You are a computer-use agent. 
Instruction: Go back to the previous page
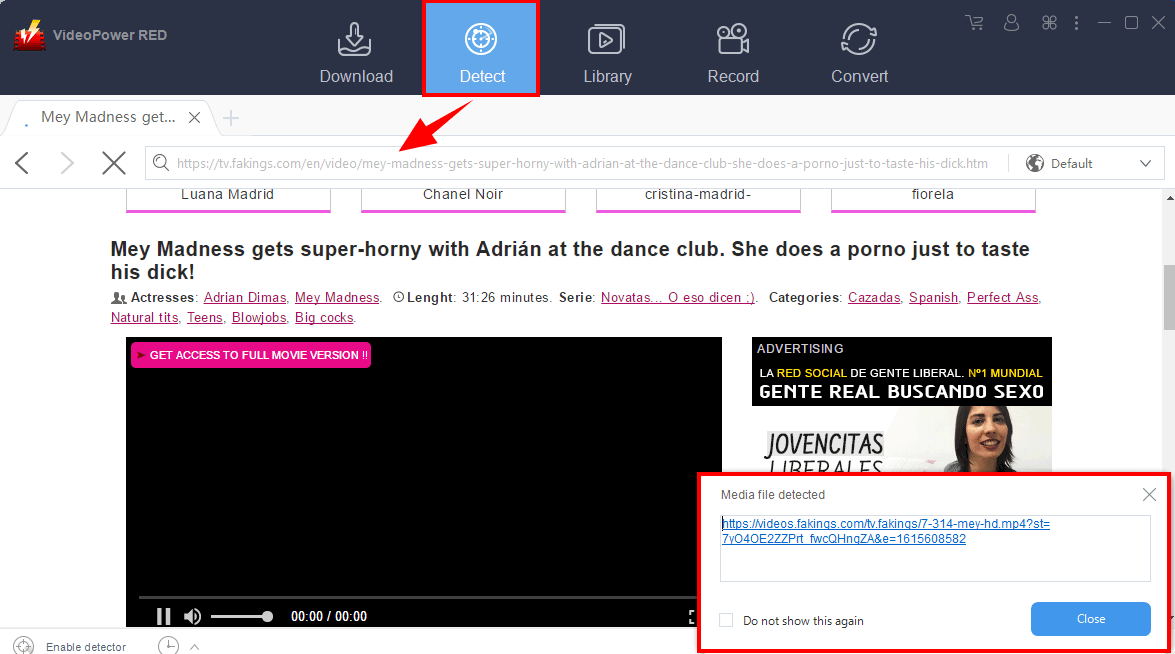coord(22,163)
